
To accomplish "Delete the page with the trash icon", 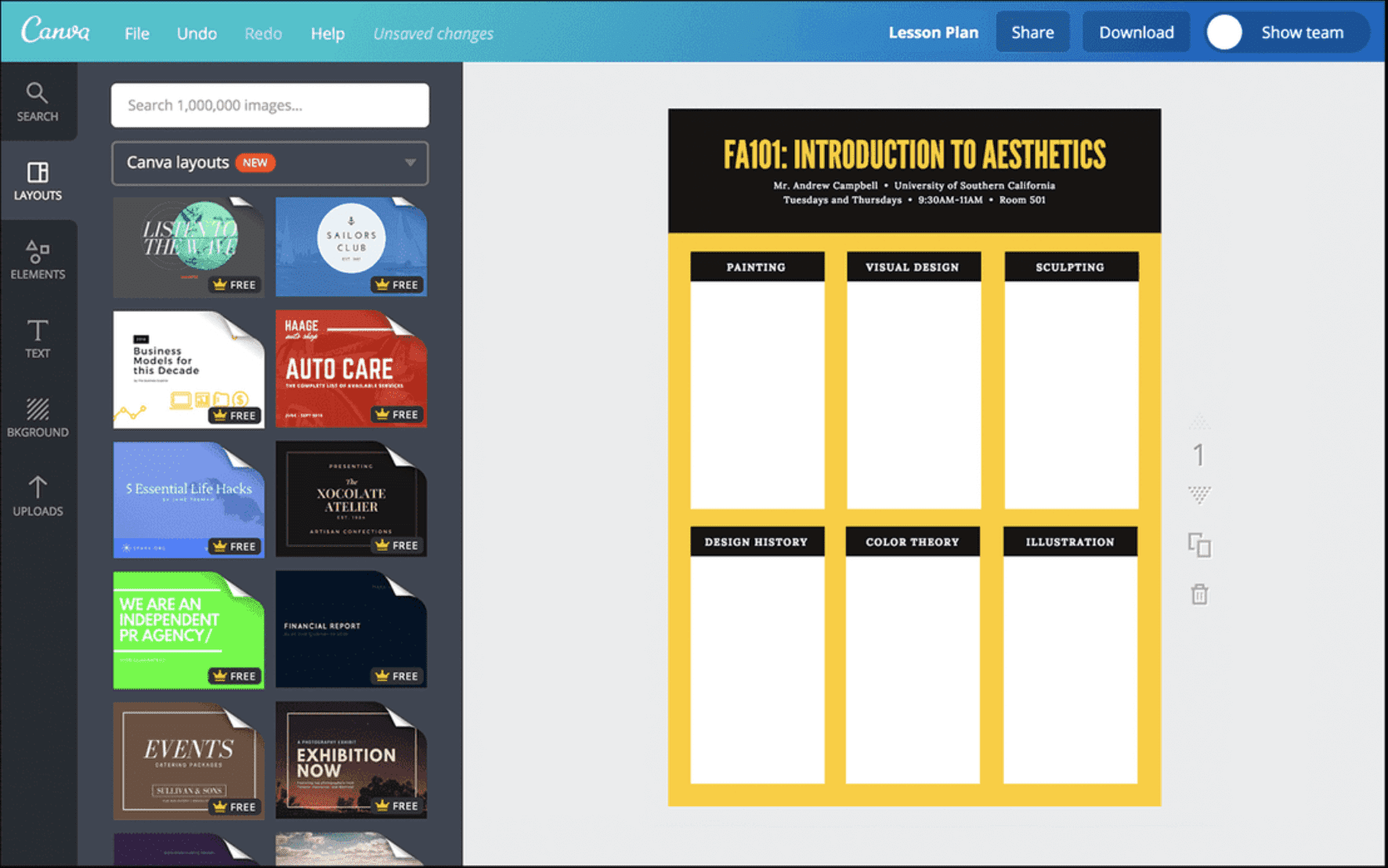I will 1199,595.
